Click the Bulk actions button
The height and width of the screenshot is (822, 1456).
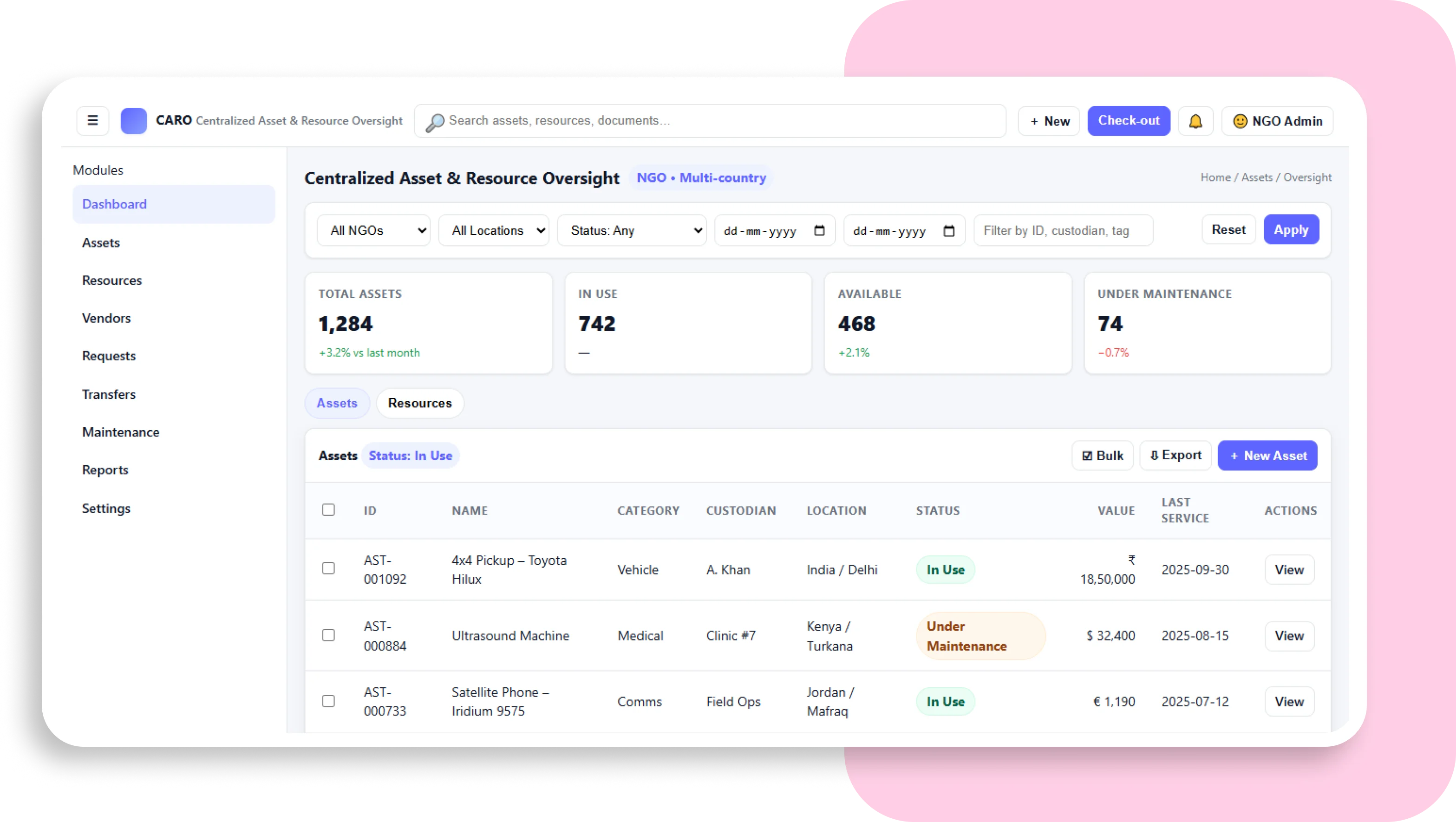pos(1102,456)
